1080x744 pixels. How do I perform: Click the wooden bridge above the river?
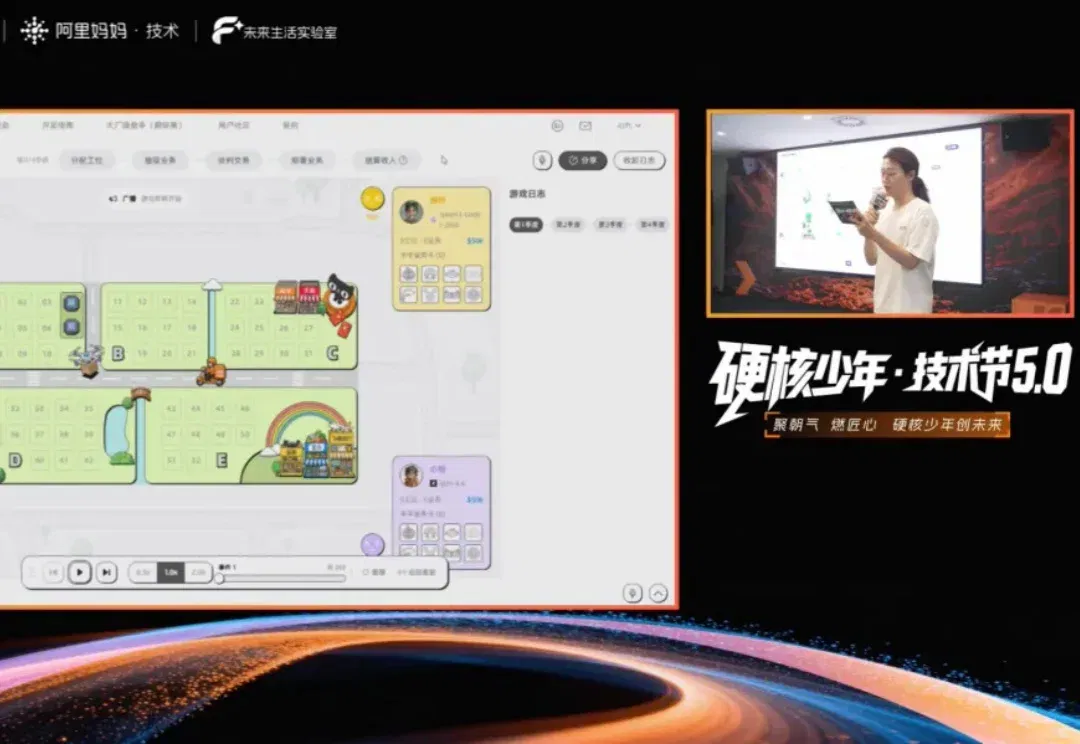(x=141, y=394)
